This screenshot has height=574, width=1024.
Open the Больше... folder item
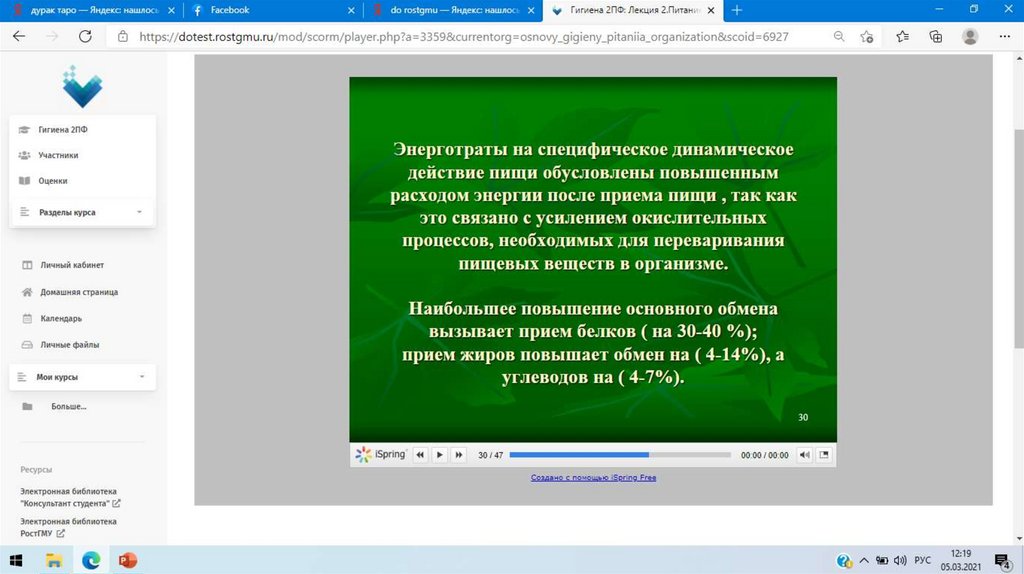point(69,406)
